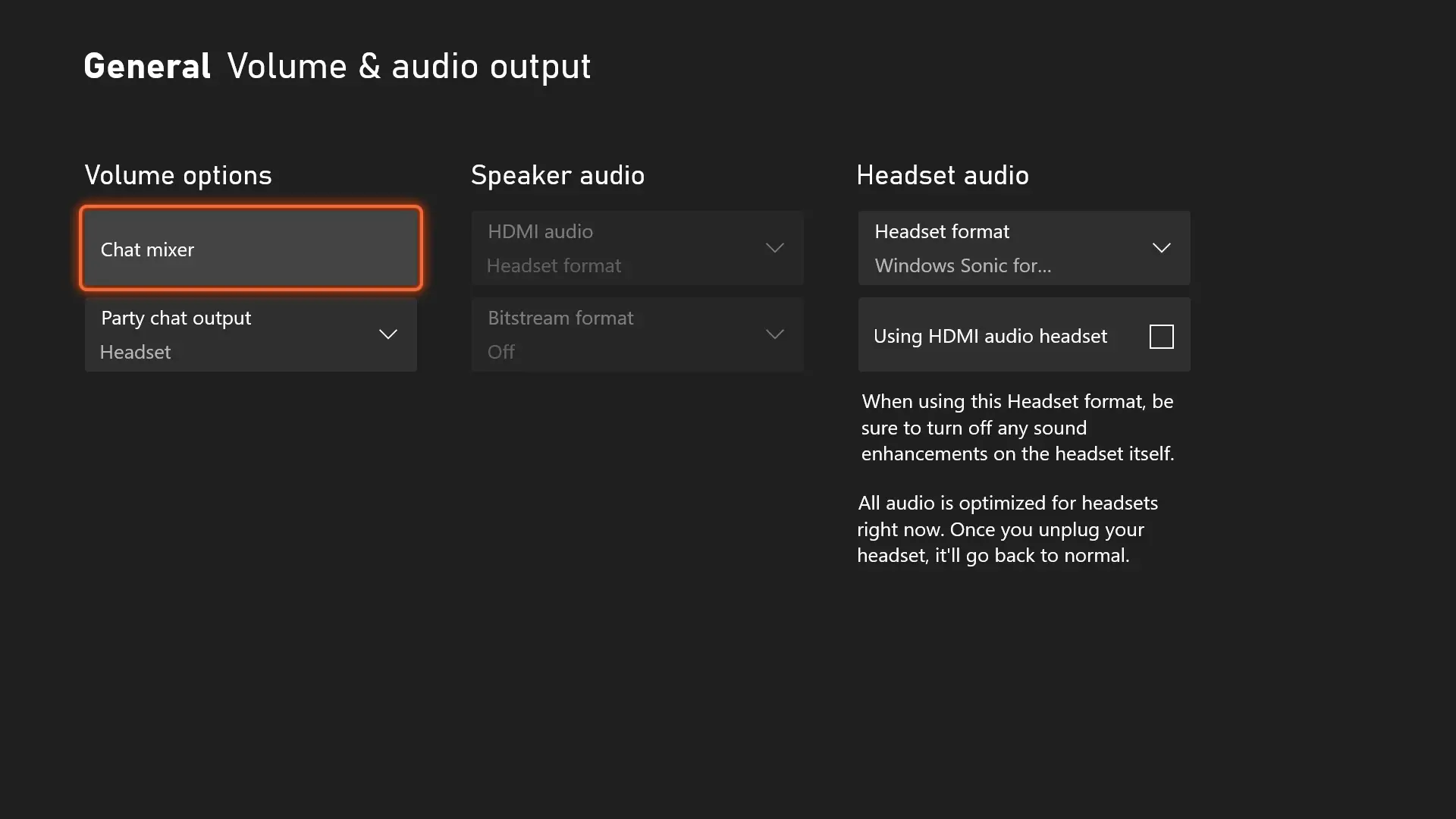The width and height of the screenshot is (1456, 819).
Task: Click the chevron next to Windows Sonic
Action: click(1163, 247)
